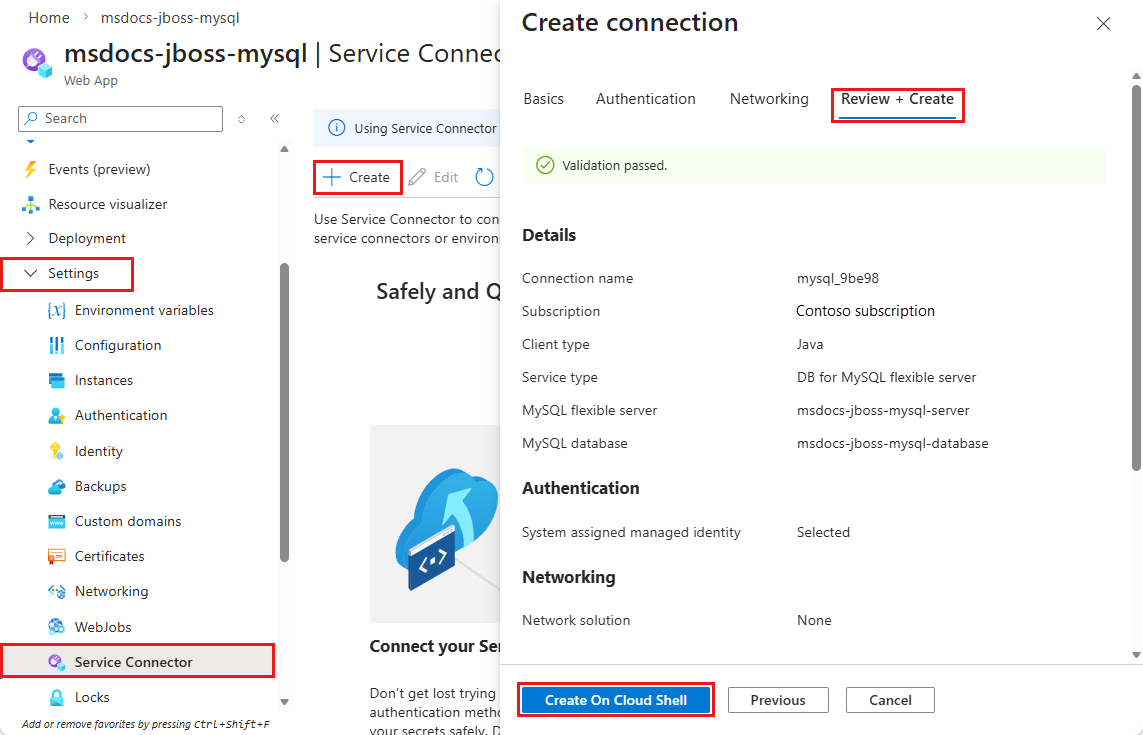Click Create connection panel scrollbar thumb

1136,277
